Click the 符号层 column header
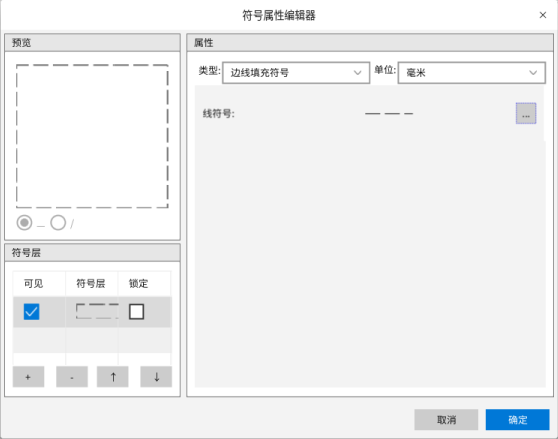The height and width of the screenshot is (439, 558). 92,284
